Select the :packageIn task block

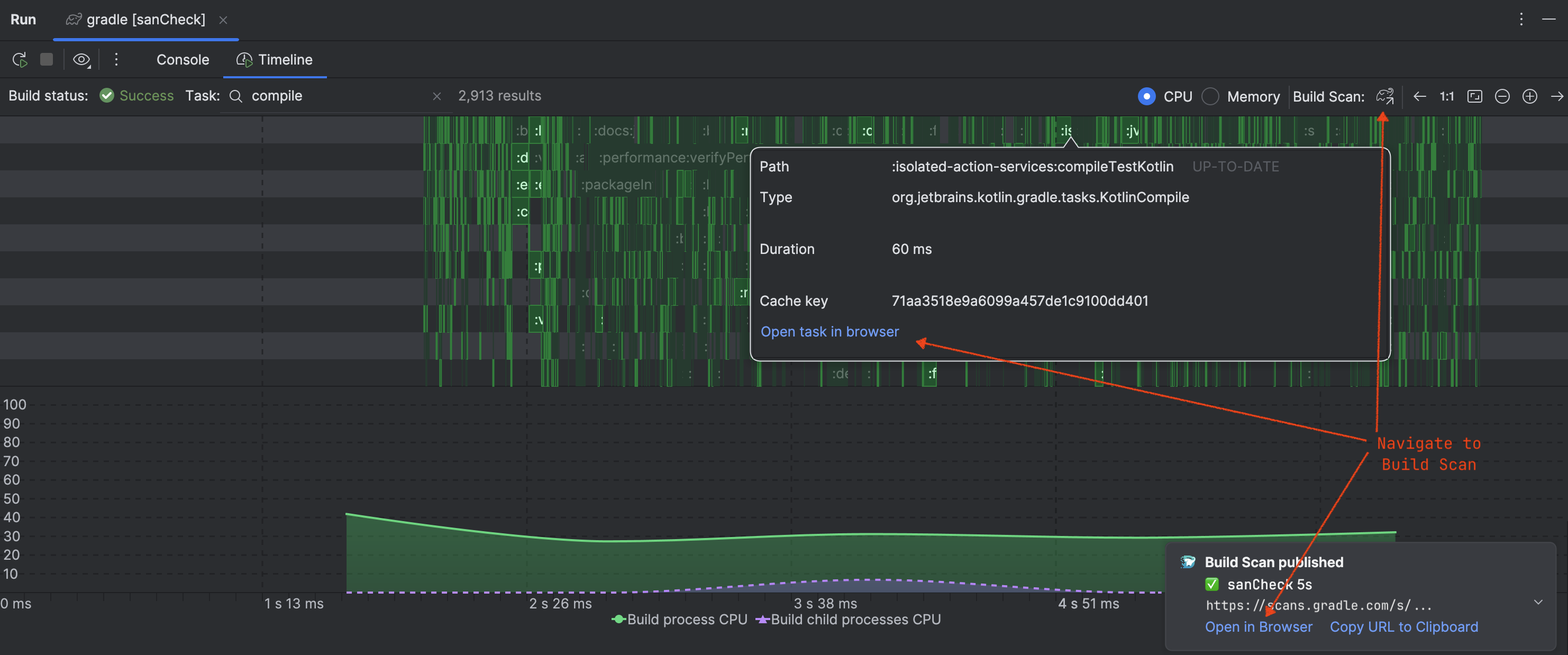pos(616,185)
